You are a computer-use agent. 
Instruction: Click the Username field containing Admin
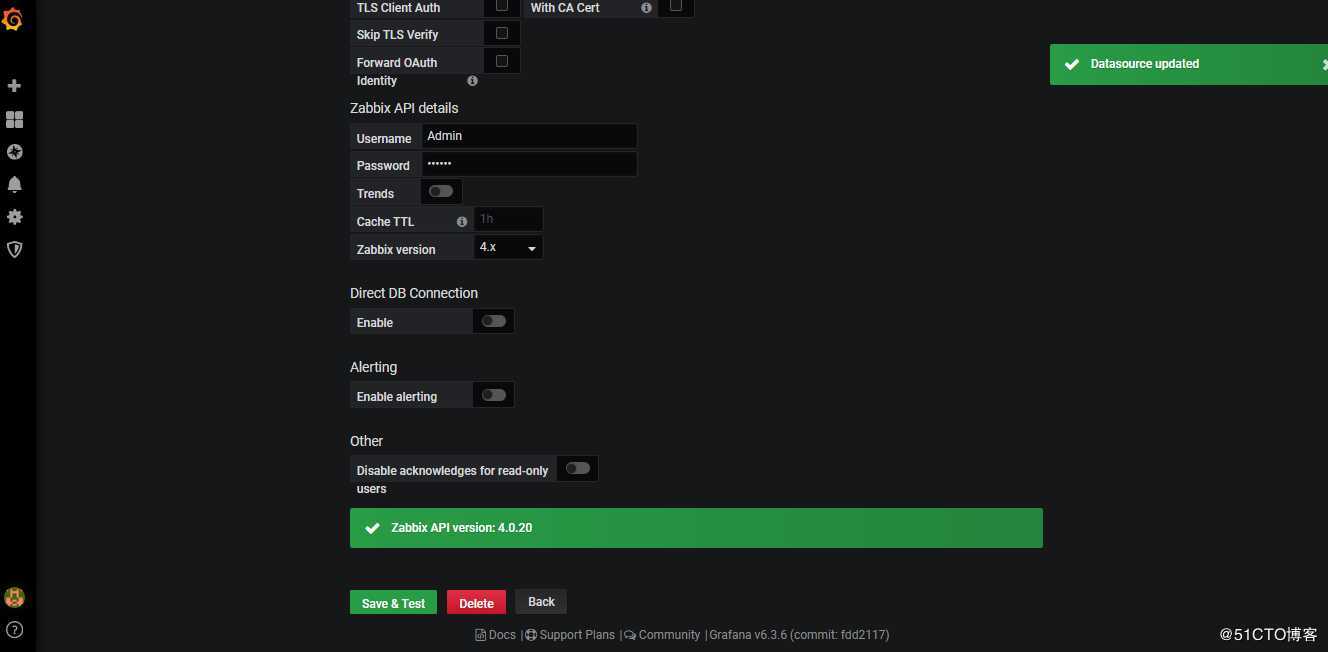click(529, 136)
